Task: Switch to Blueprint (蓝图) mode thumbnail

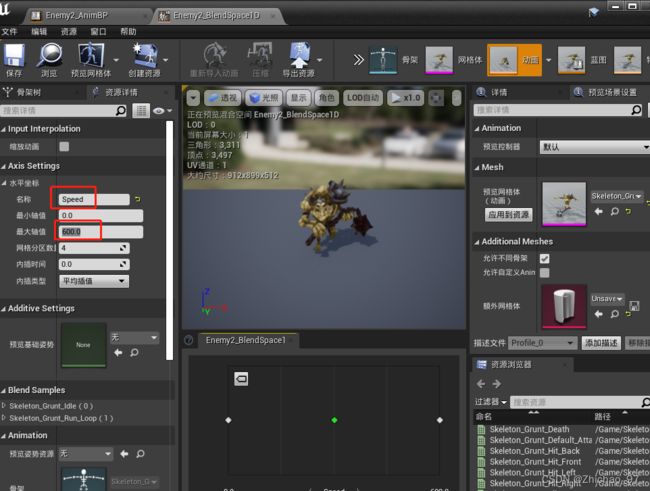Action: click(x=571, y=60)
